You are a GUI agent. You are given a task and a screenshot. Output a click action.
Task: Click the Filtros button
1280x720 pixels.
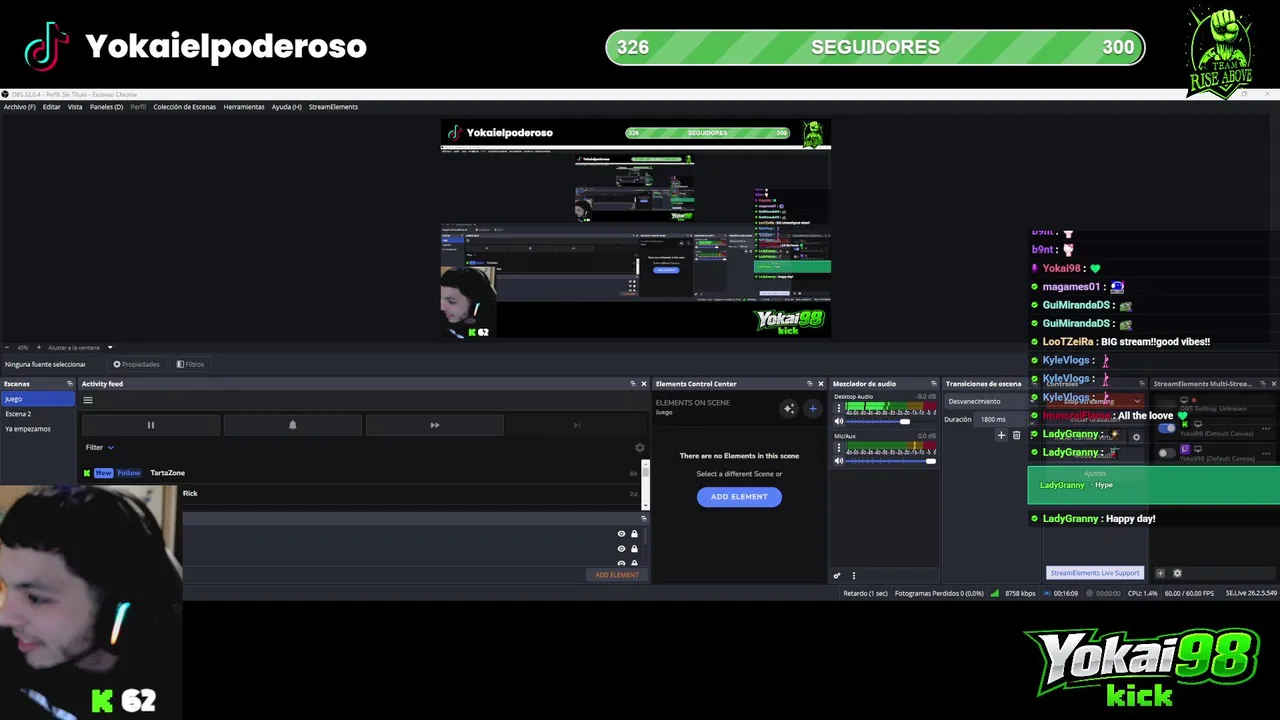190,364
